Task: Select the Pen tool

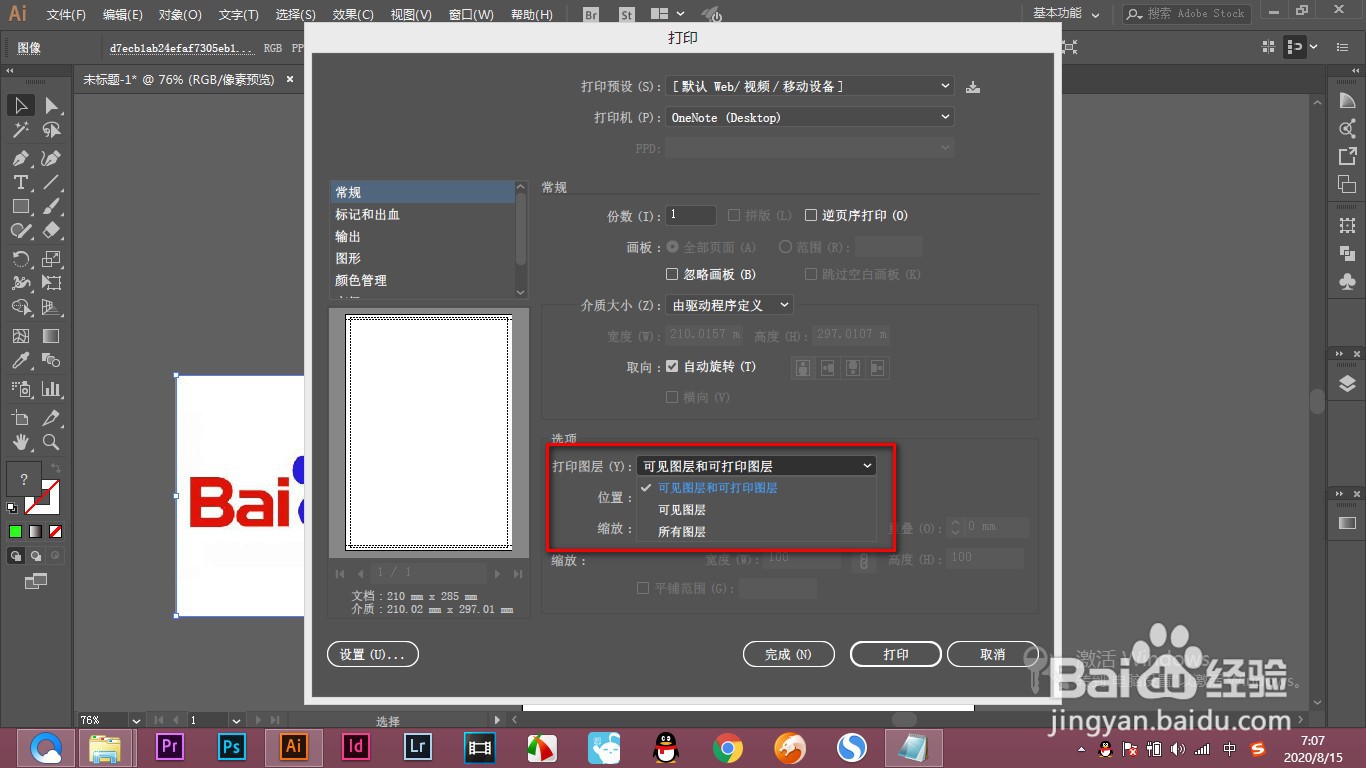Action: [21, 158]
